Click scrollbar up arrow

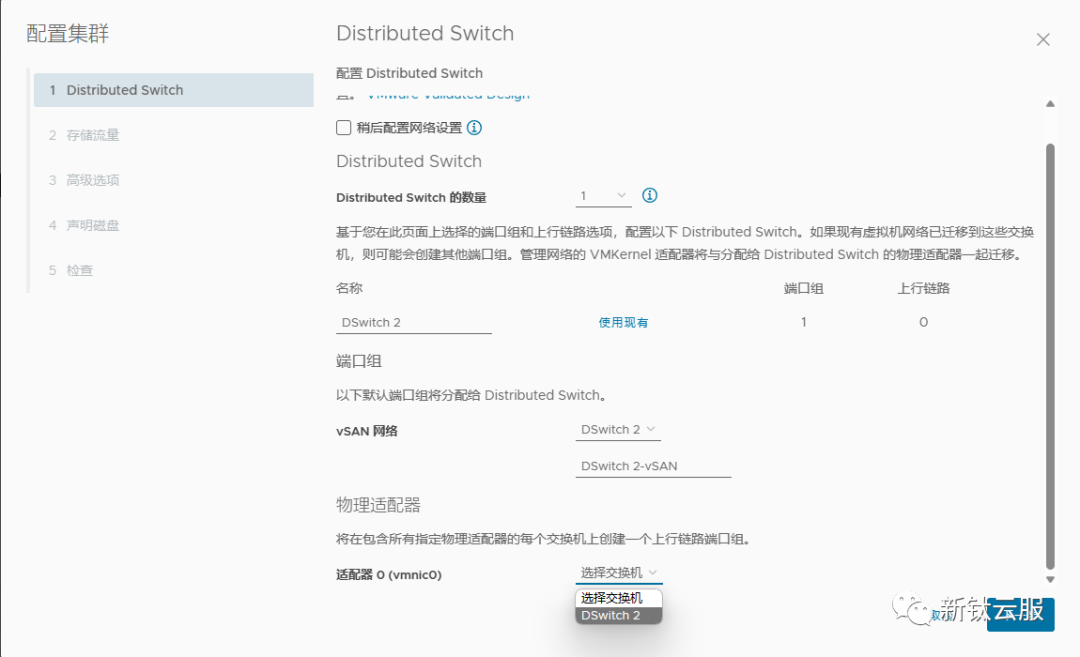click(1050, 104)
